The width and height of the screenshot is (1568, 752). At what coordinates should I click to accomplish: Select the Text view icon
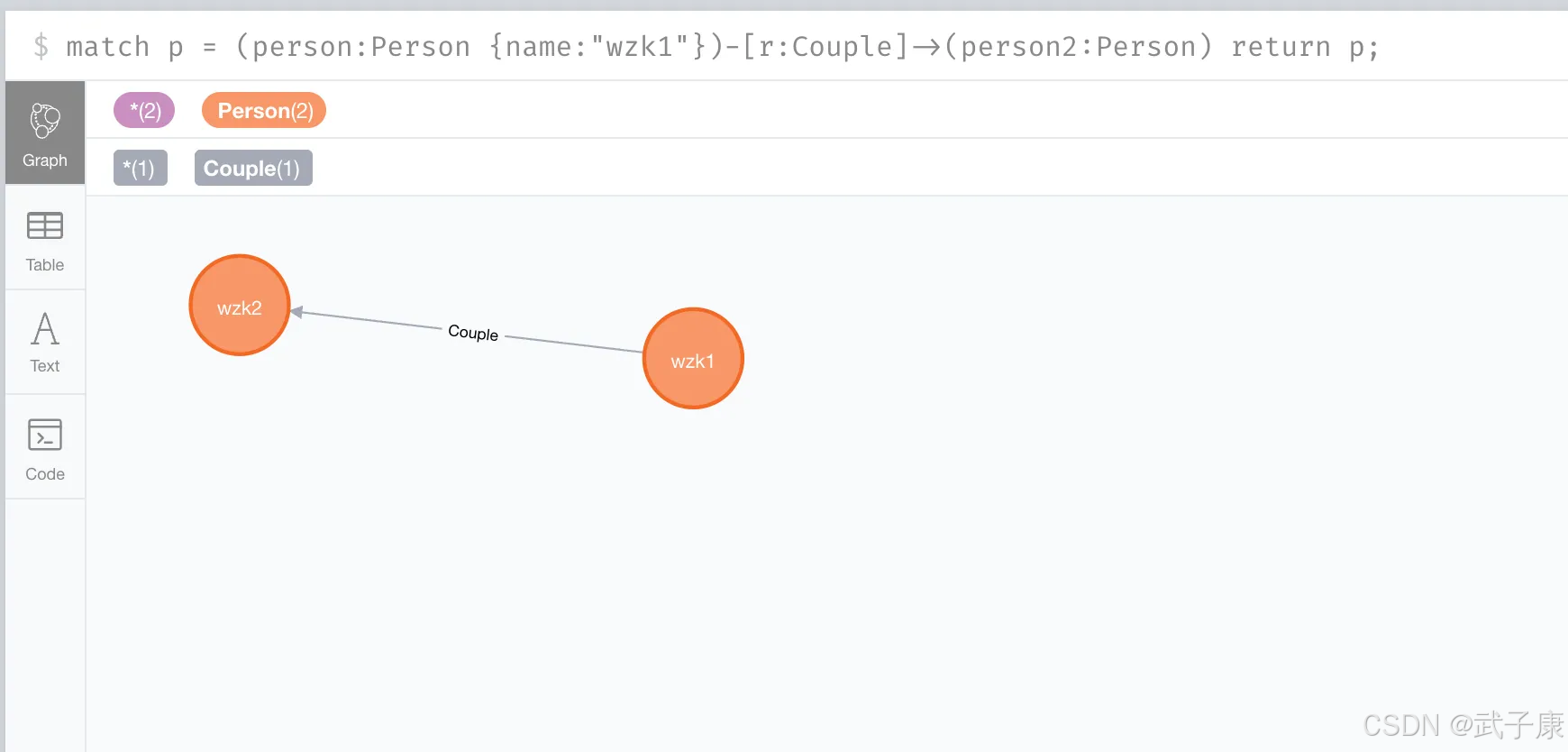tap(44, 341)
